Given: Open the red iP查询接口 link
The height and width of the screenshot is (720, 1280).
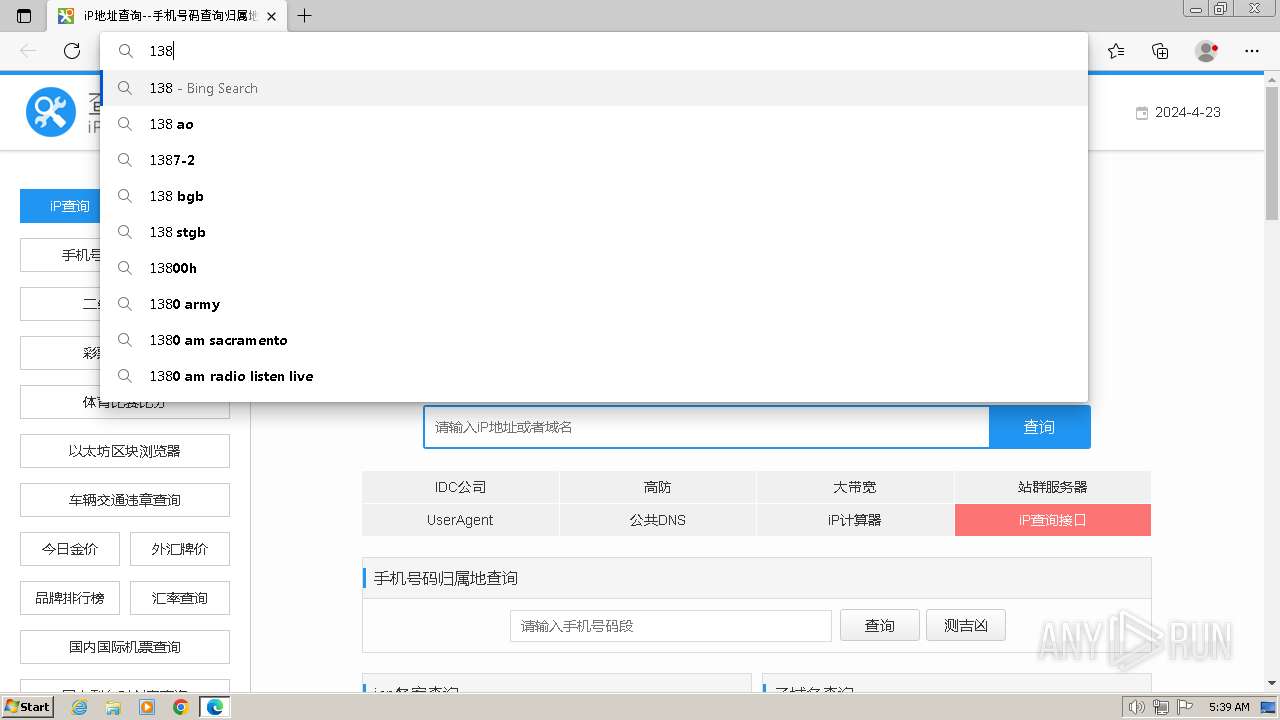Looking at the screenshot, I should [x=1053, y=520].
